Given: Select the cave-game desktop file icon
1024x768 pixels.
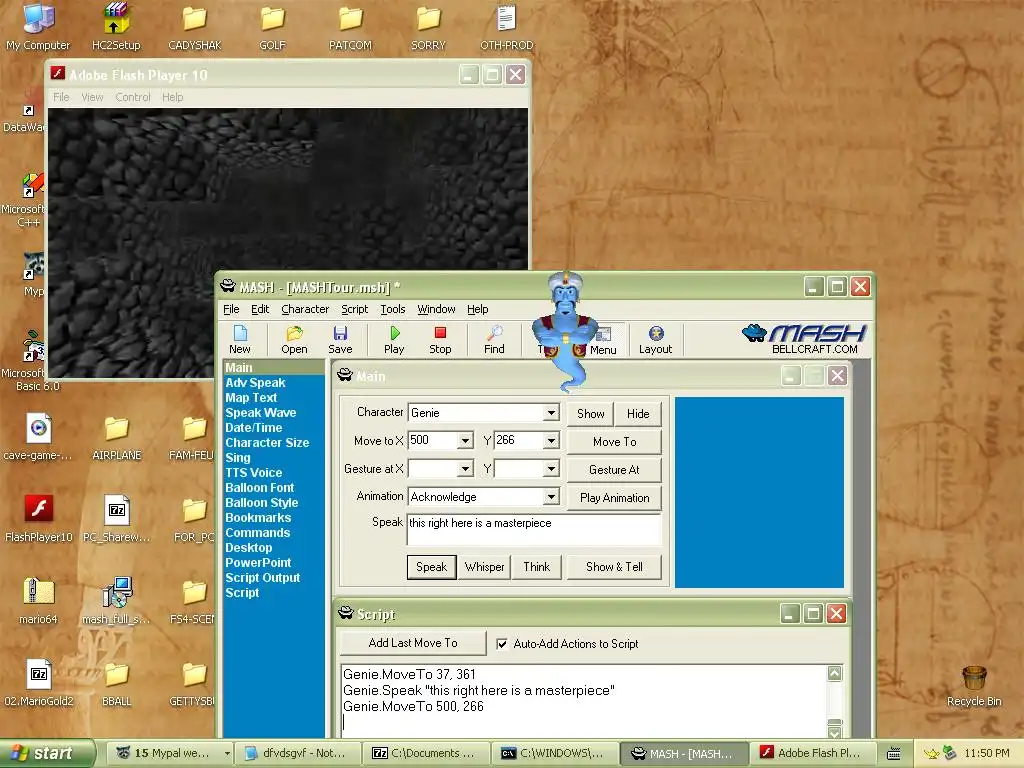Looking at the screenshot, I should pos(39,437).
